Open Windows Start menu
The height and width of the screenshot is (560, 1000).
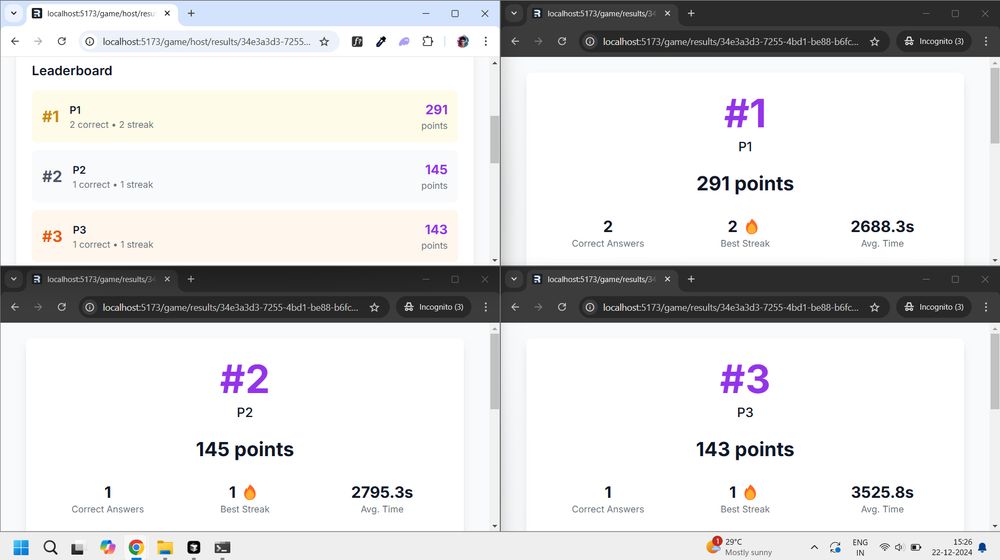(x=21, y=547)
